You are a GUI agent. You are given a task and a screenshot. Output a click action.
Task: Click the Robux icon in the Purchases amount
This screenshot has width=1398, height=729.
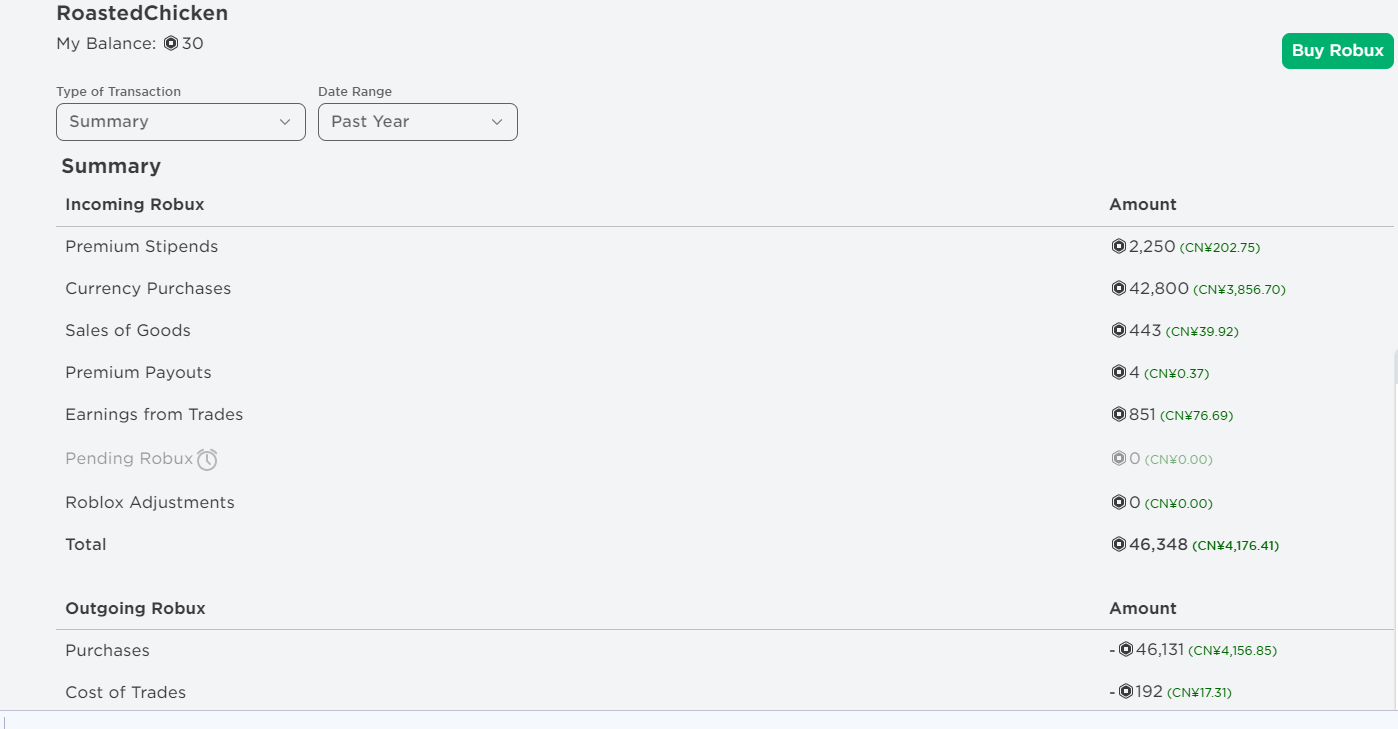(x=1125, y=650)
